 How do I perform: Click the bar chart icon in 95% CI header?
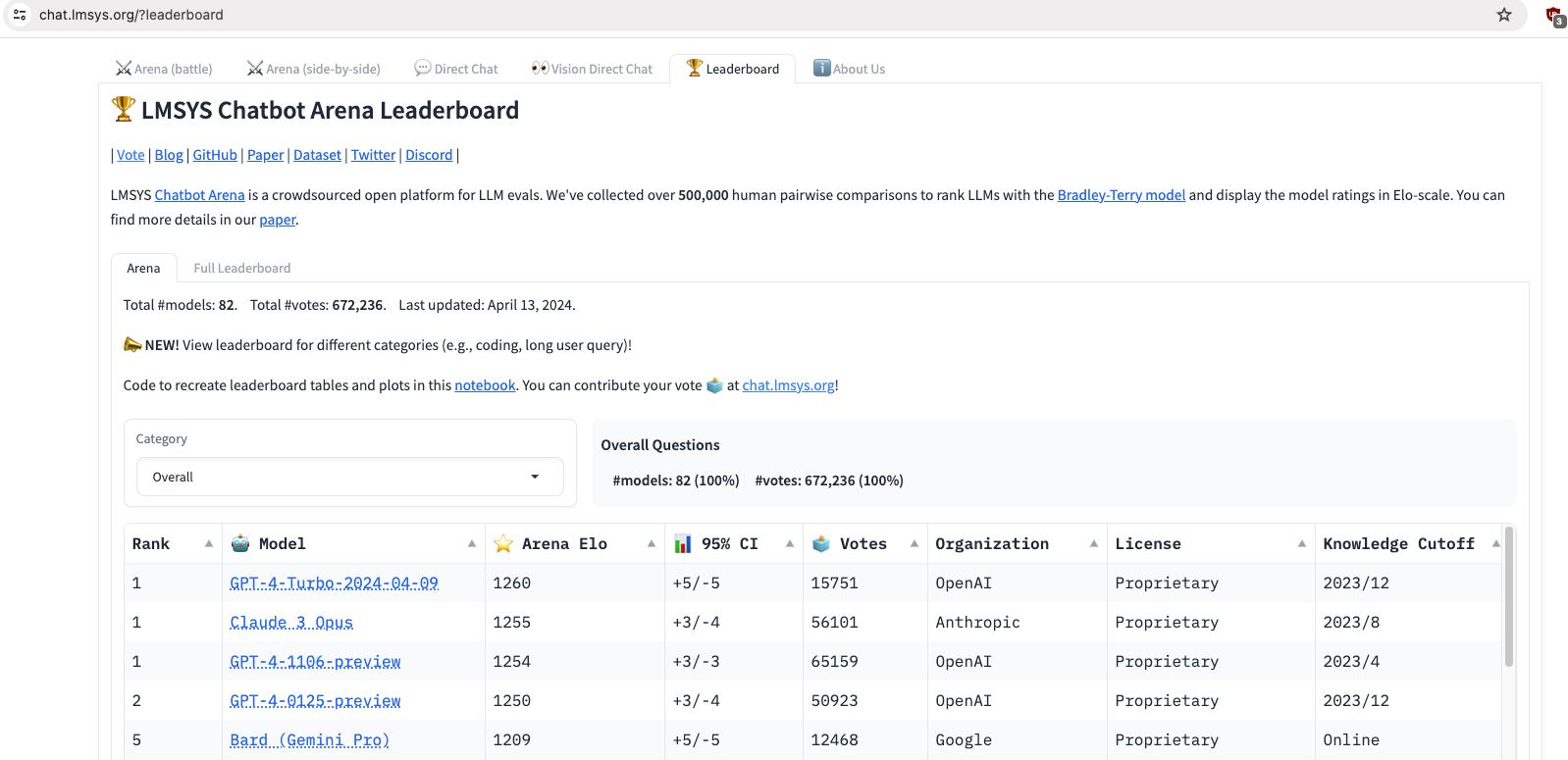point(683,543)
